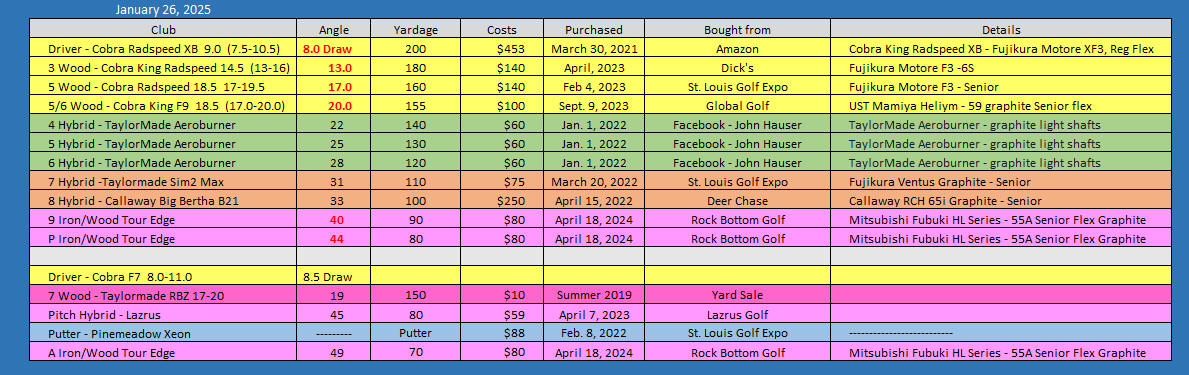Select the Club column header cell
Screen dimensions: 1189x375
[162, 30]
